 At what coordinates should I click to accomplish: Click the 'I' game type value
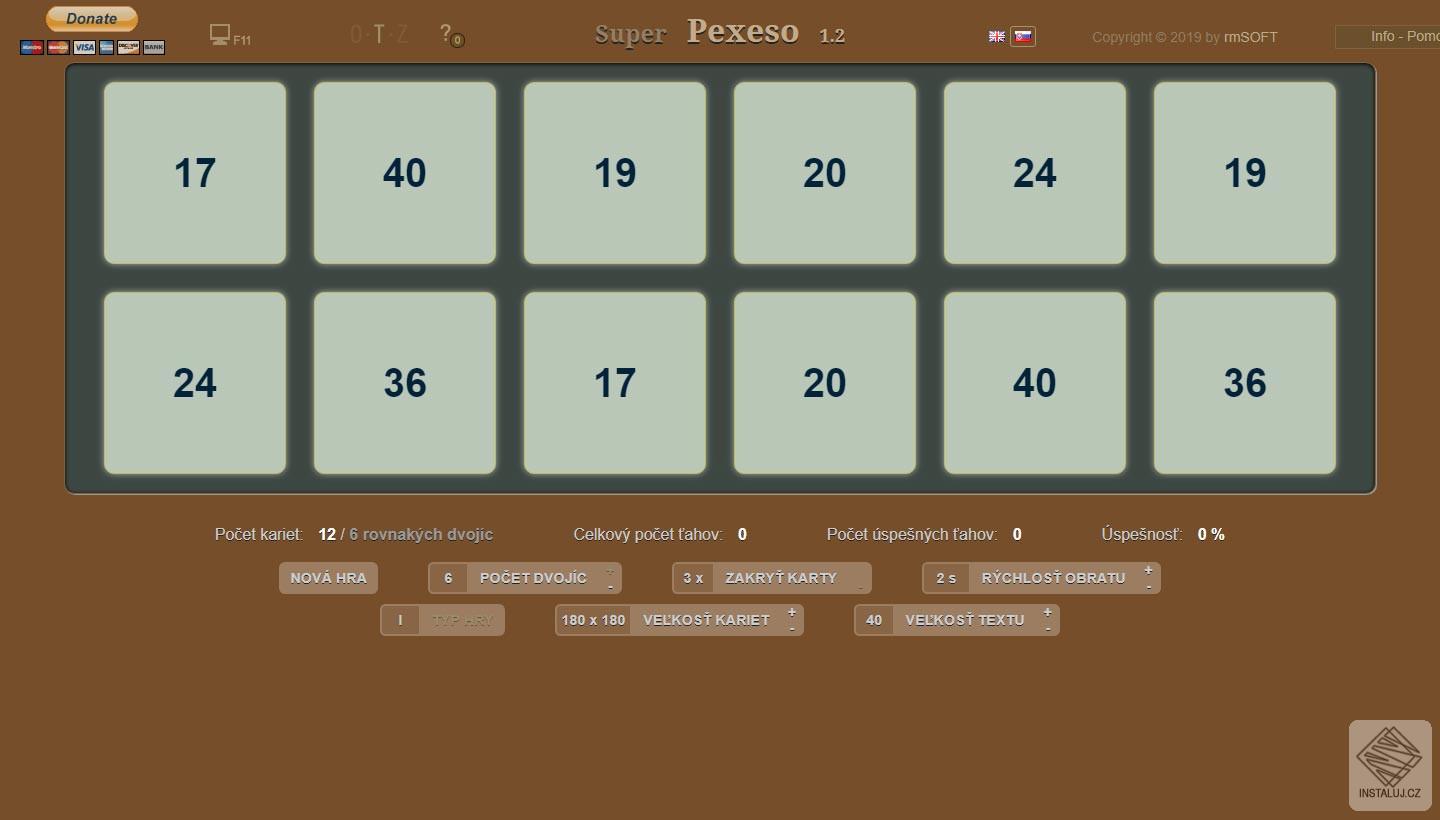(400, 620)
